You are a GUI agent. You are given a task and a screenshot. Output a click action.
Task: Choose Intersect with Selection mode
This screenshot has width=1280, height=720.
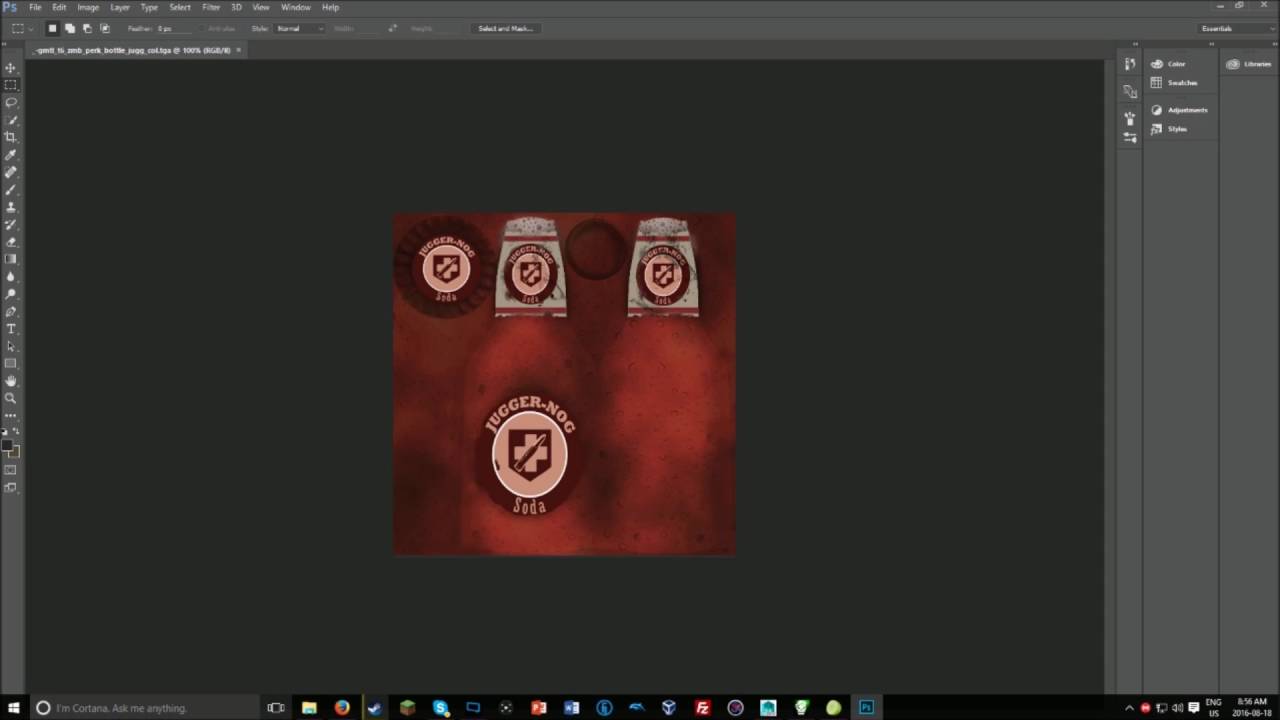coord(104,28)
